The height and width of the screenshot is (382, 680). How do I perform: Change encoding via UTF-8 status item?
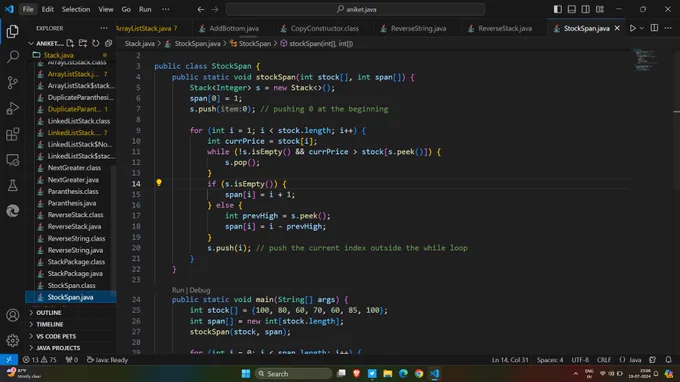(580, 359)
